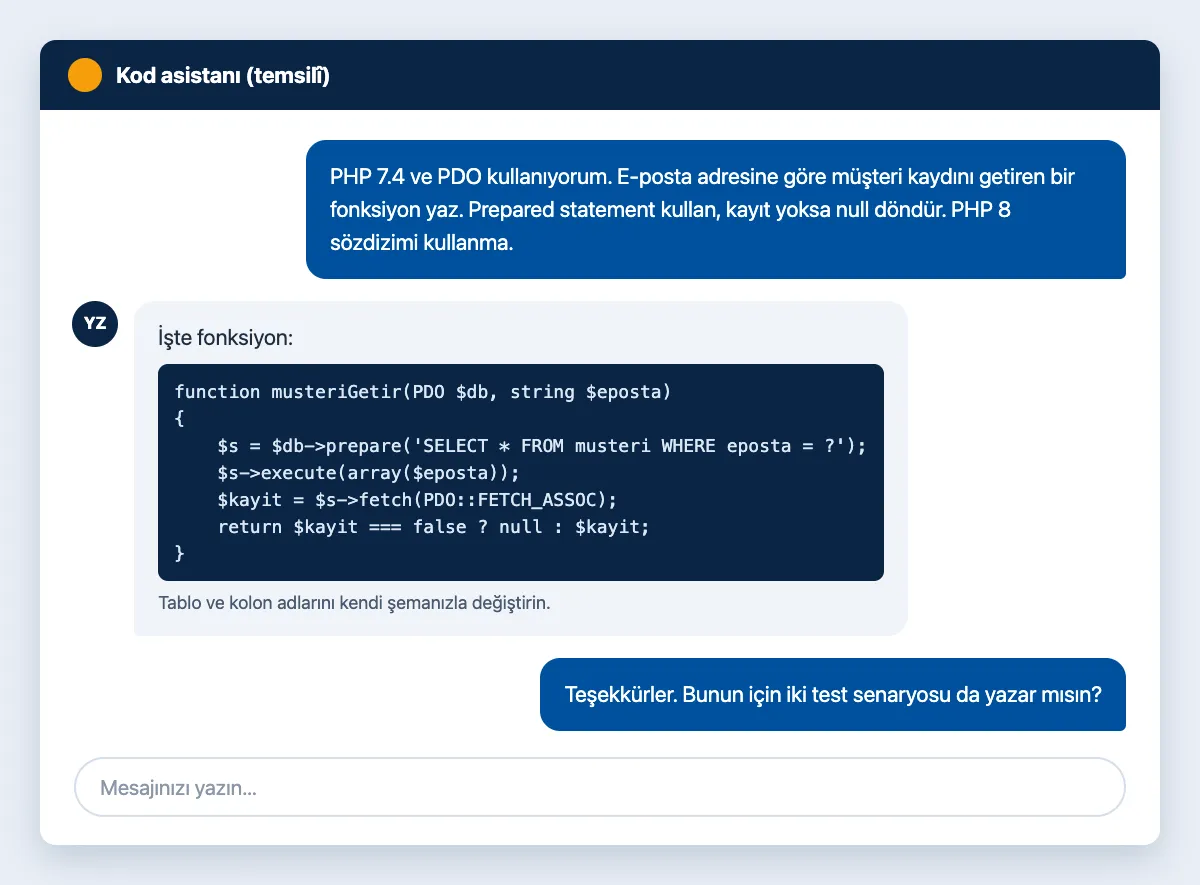The width and height of the screenshot is (1200, 885).
Task: Click the "$s->execute(array($eposta));" code line
Action: pos(369,472)
